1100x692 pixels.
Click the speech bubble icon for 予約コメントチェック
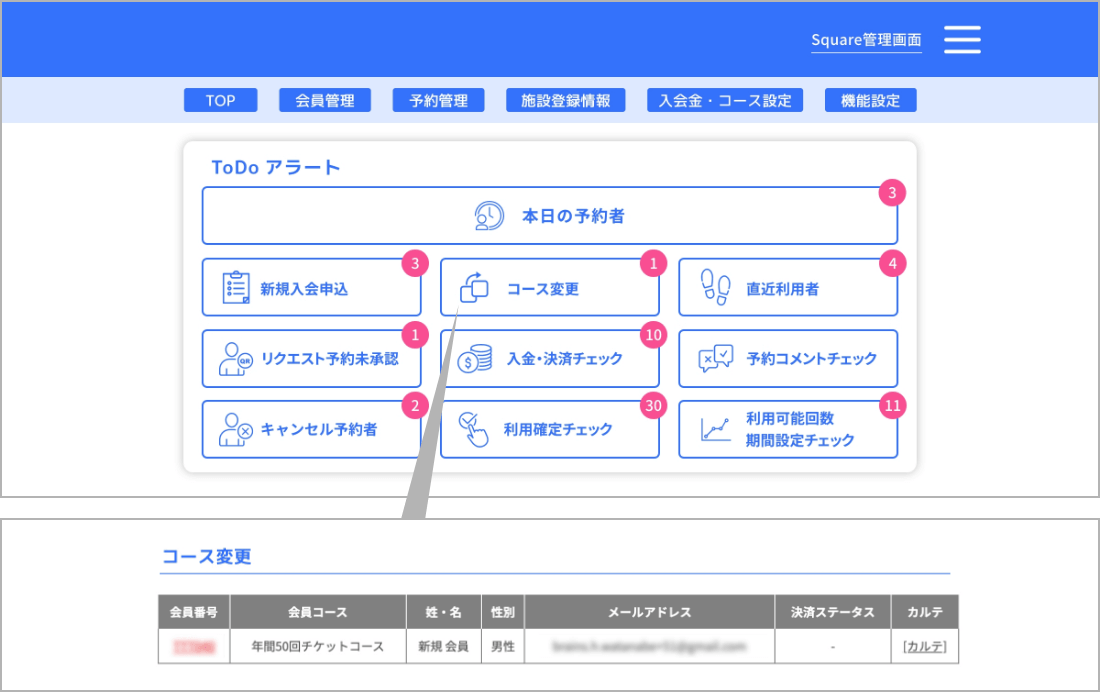715,359
